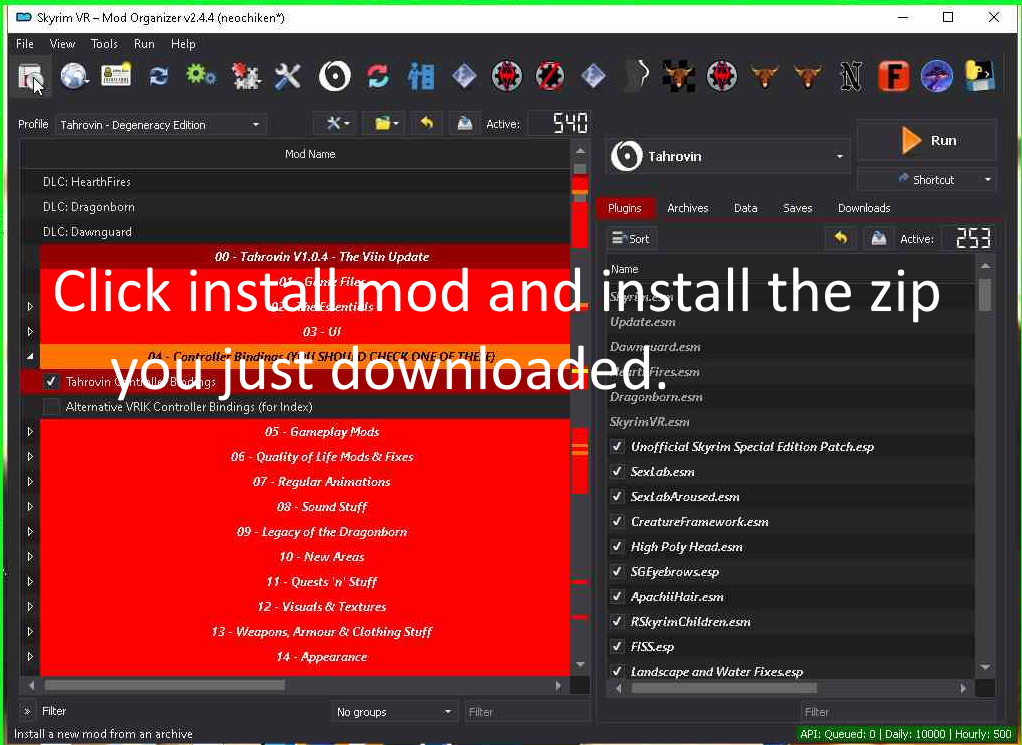Screen dimensions: 1022x745
Task: Click the Python console icon
Action: (980, 76)
